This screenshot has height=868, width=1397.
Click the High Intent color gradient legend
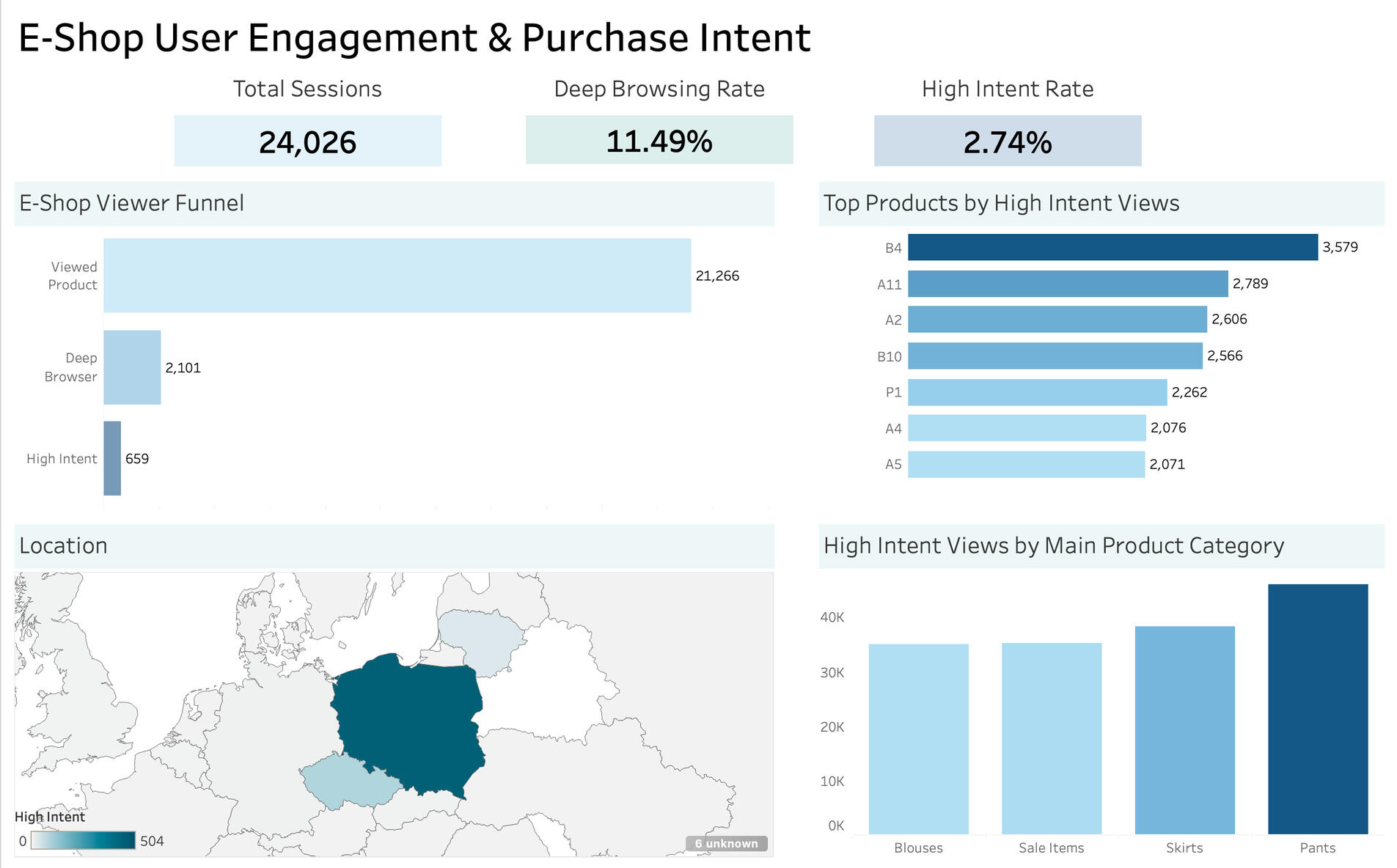[x=83, y=841]
